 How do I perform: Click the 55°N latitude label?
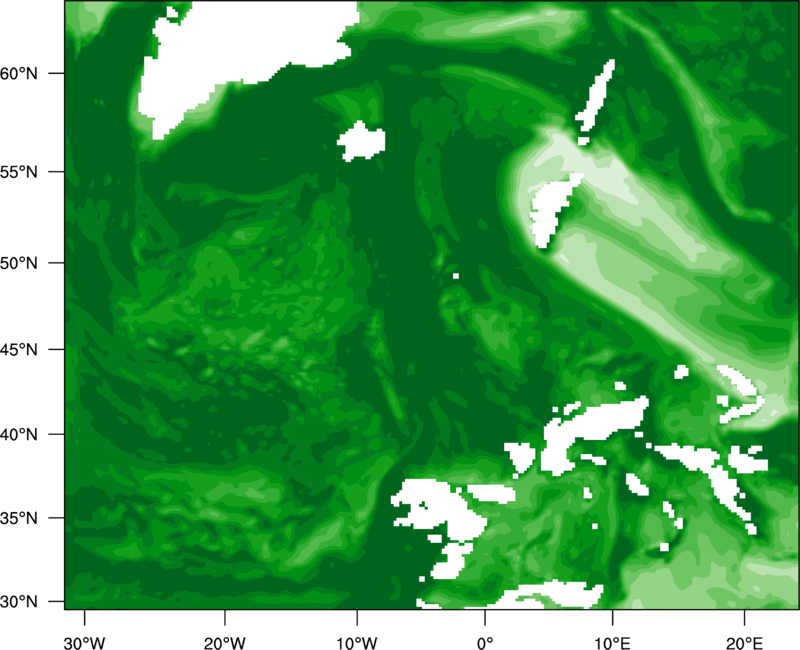19,172
